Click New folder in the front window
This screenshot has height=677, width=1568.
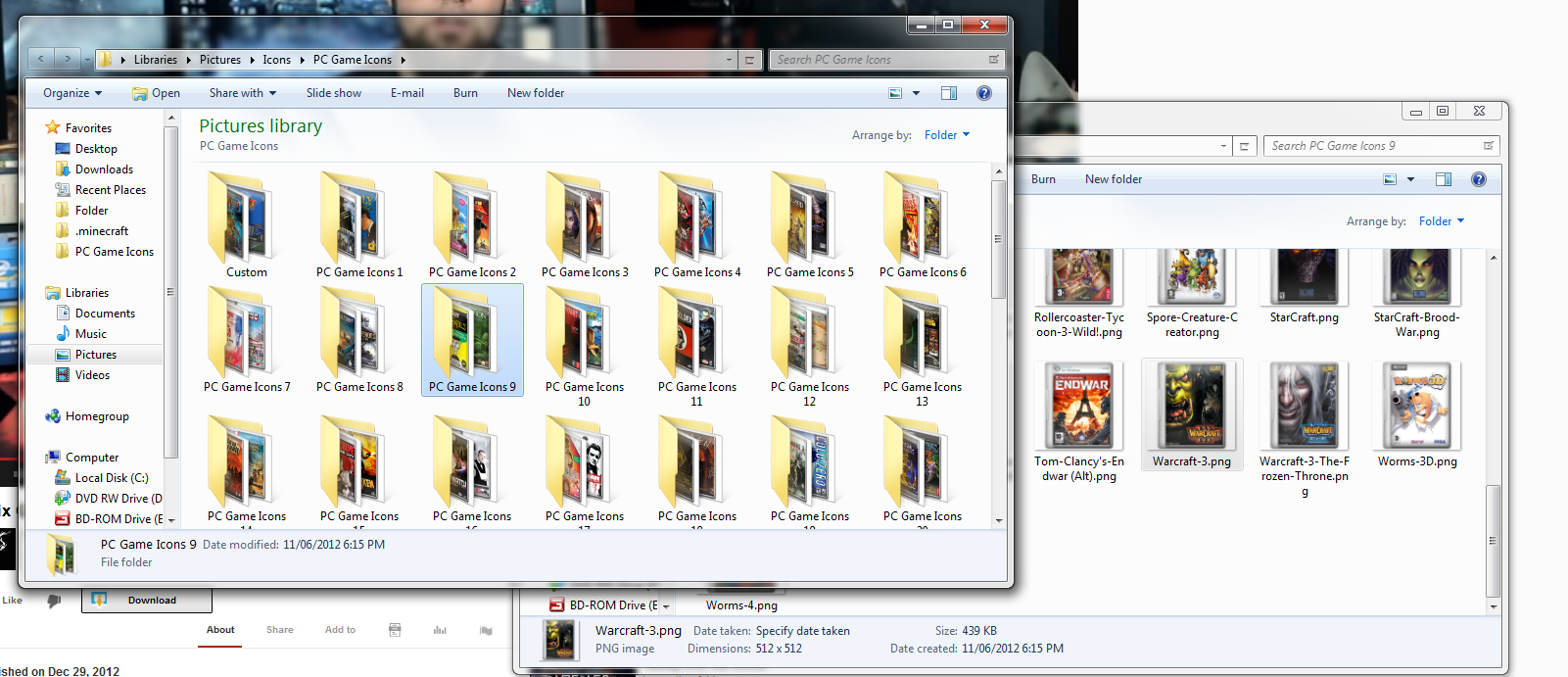coord(536,93)
